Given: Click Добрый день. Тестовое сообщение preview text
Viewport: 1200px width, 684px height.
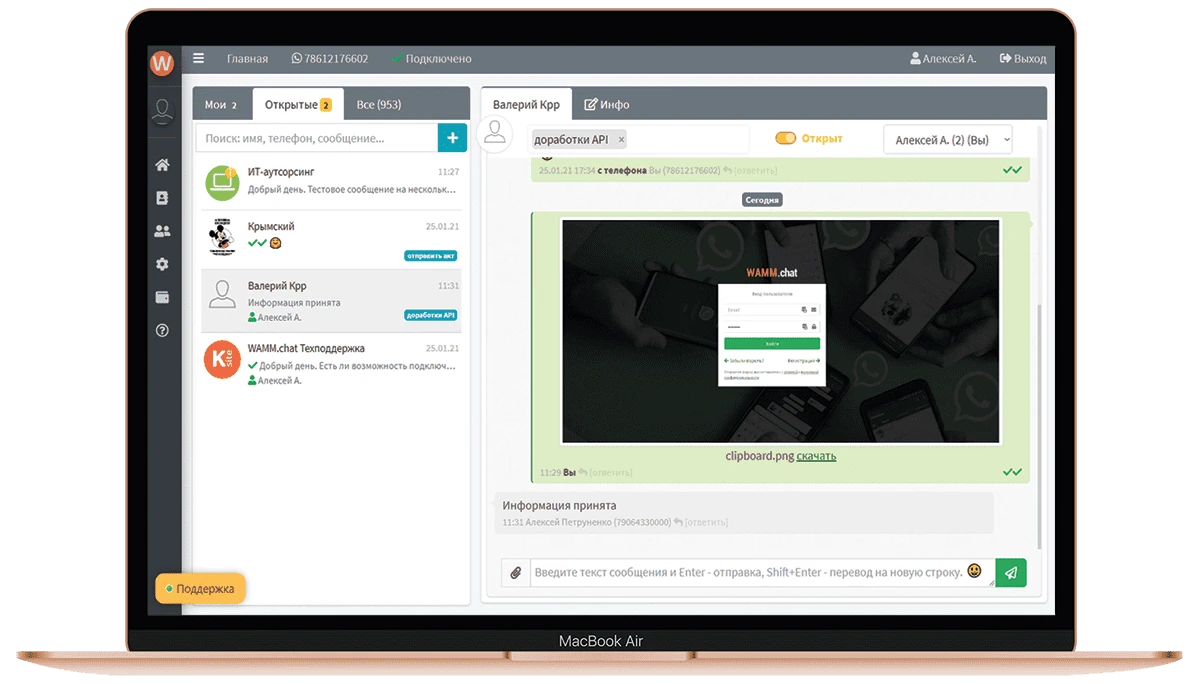Looking at the screenshot, I should (353, 189).
